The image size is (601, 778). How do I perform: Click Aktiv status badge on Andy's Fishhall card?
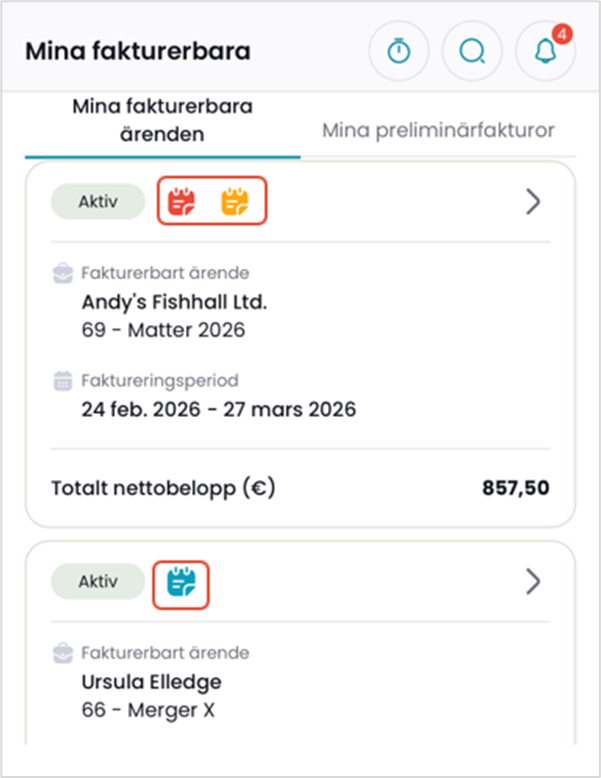point(98,201)
